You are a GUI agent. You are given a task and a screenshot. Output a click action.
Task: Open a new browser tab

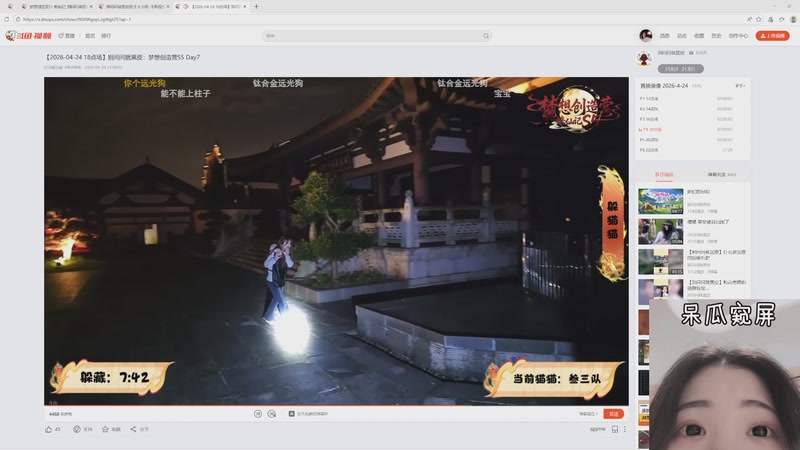(256, 7)
